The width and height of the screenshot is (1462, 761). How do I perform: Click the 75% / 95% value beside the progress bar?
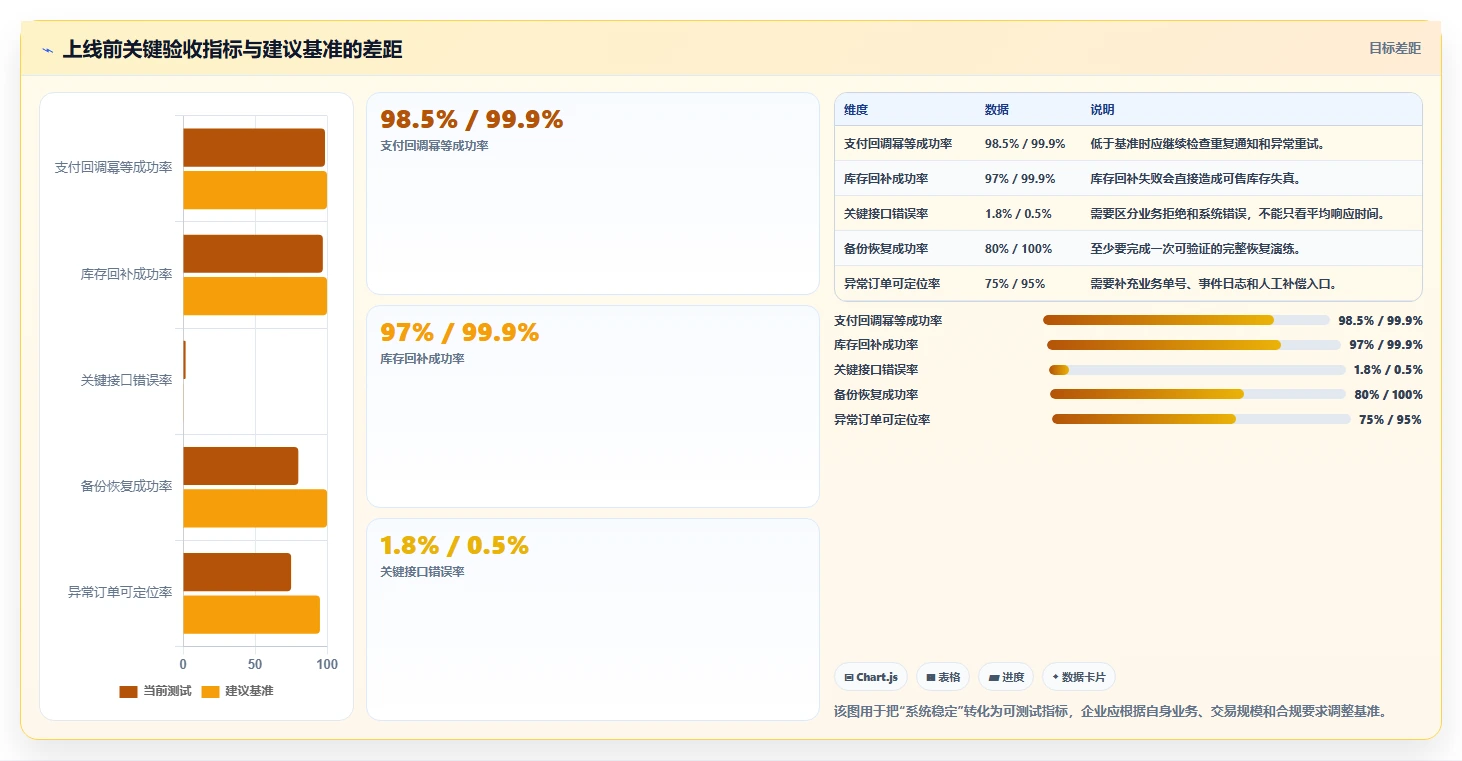[x=1390, y=420]
